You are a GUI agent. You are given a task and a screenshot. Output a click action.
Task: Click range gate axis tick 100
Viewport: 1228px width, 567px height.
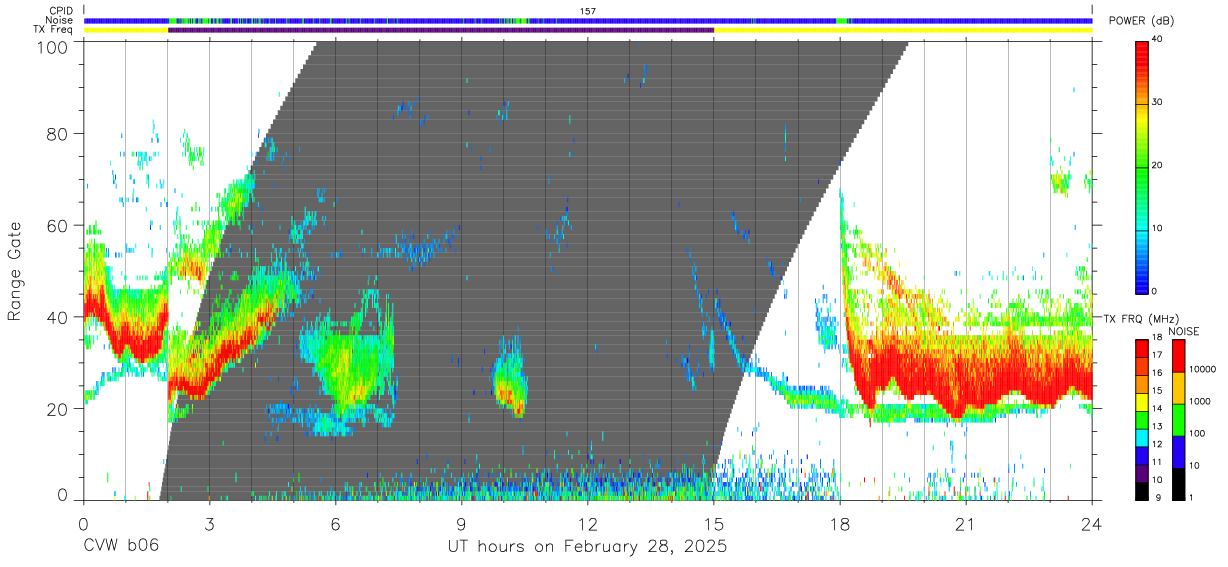(52, 47)
